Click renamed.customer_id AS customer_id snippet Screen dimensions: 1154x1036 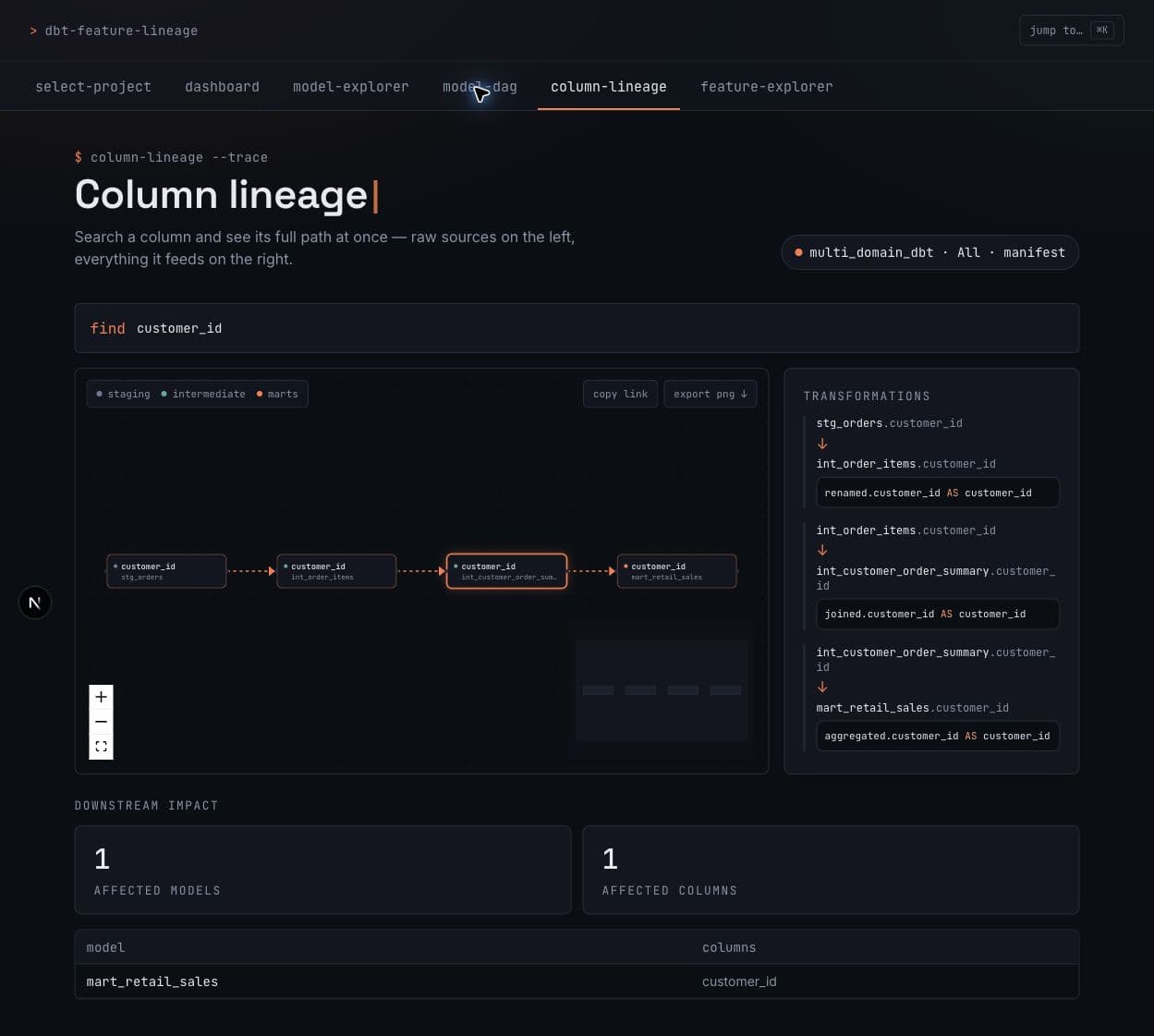tap(937, 493)
